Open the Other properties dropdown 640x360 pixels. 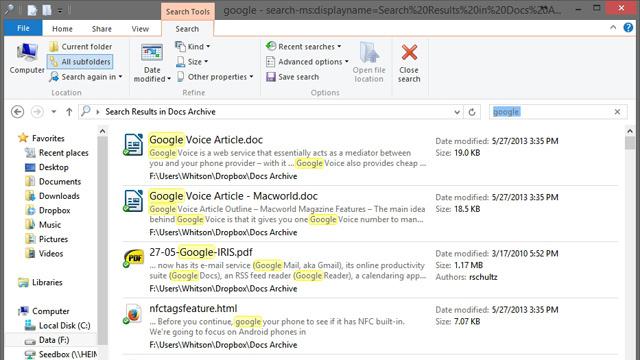coord(215,77)
